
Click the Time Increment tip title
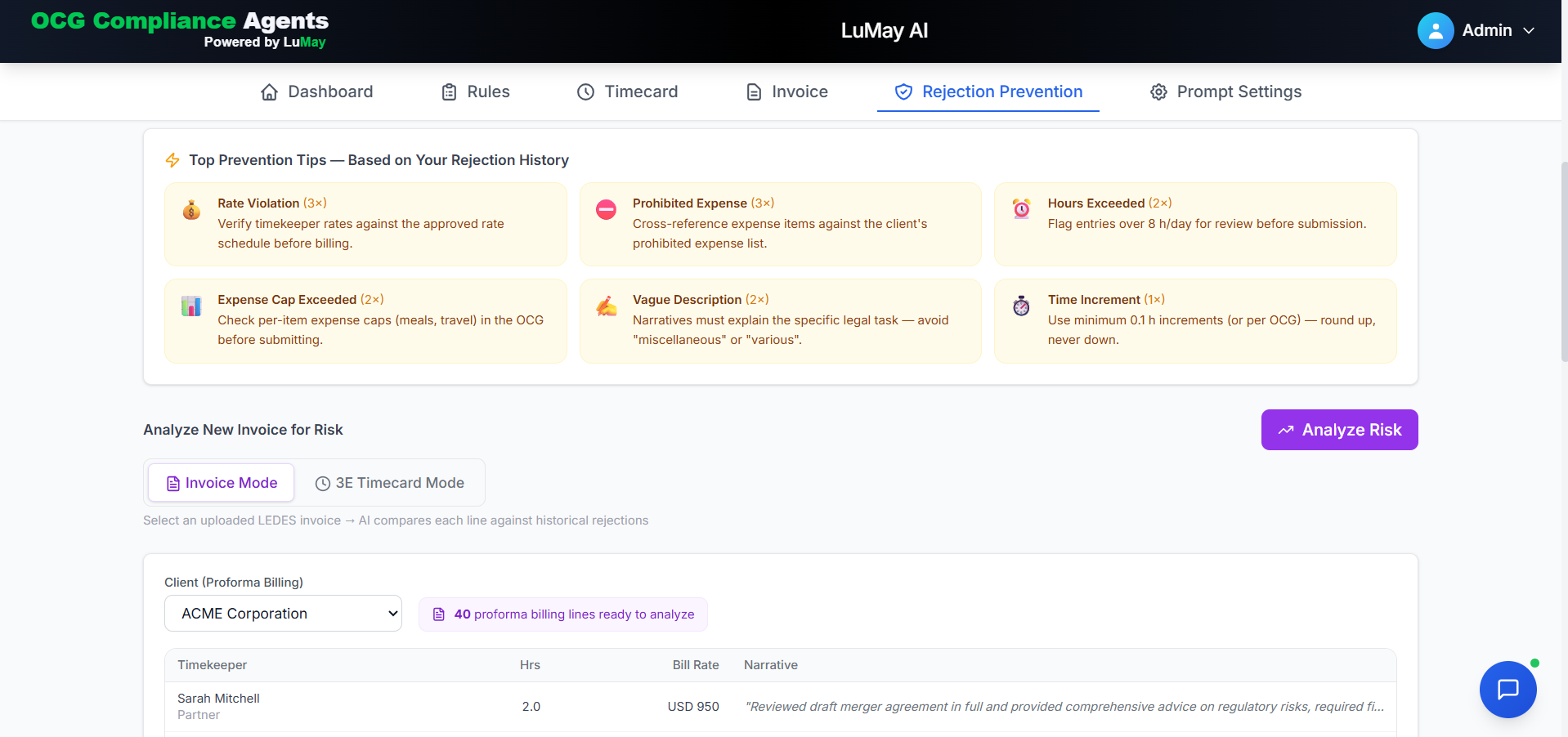tap(1094, 300)
